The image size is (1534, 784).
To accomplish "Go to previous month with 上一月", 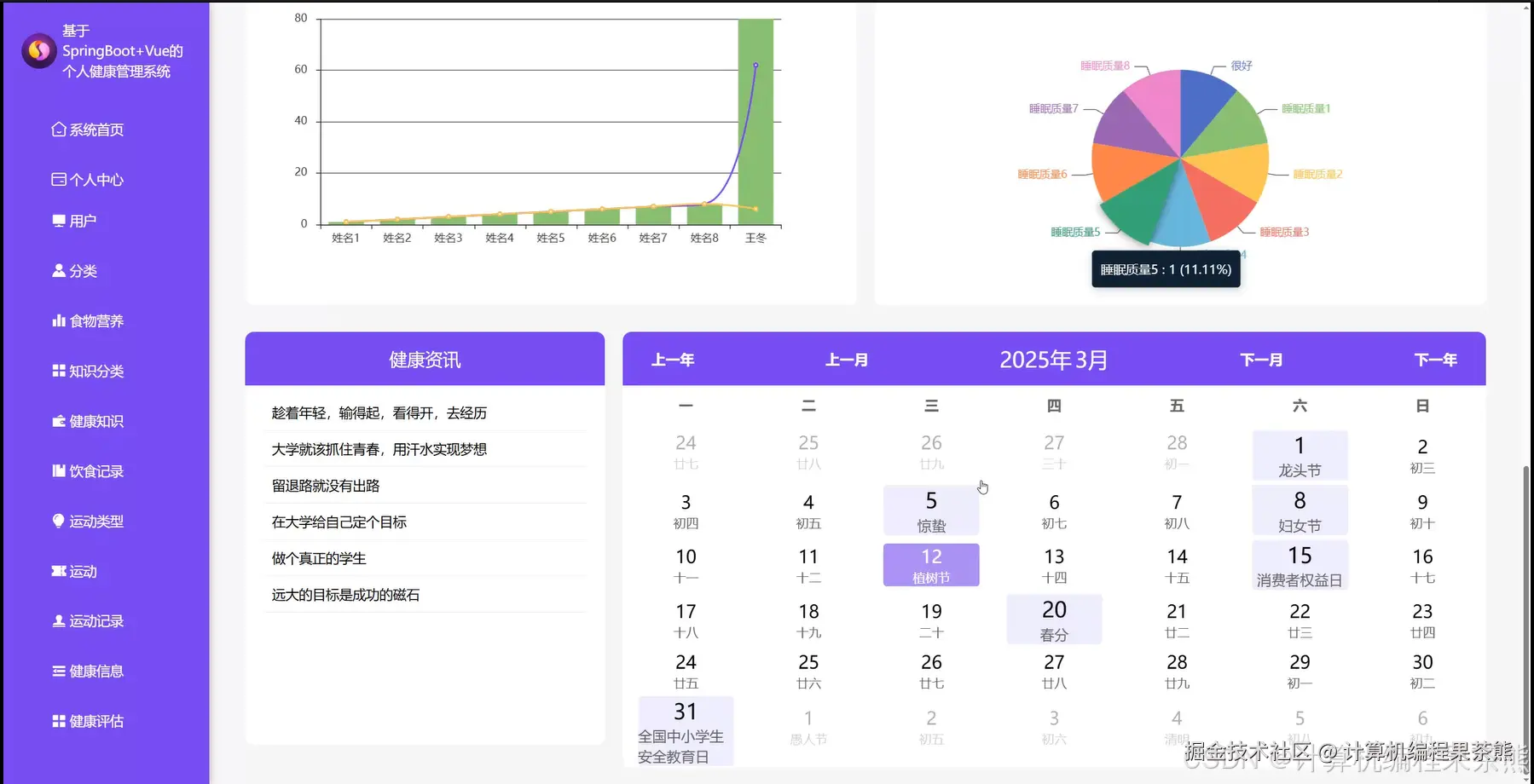I will coord(847,360).
